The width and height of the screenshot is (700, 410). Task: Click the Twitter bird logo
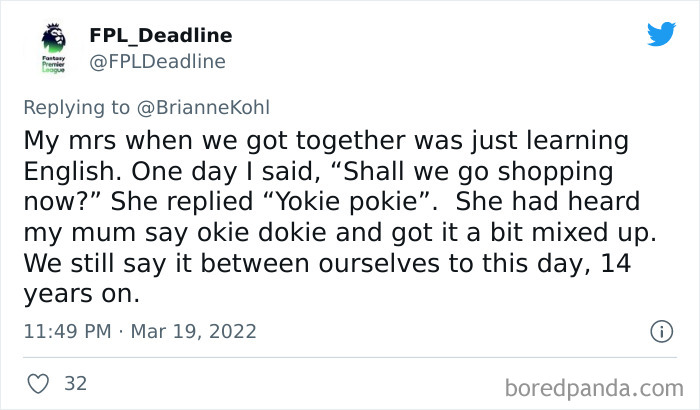point(661,35)
